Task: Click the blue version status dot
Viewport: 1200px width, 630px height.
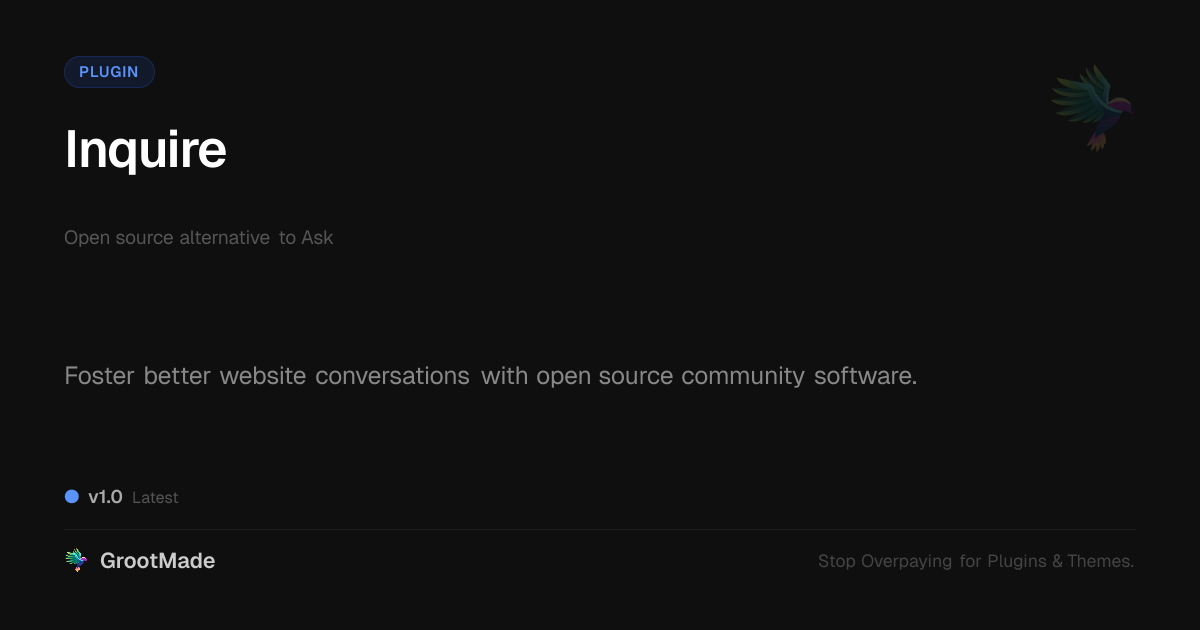Action: (x=71, y=496)
